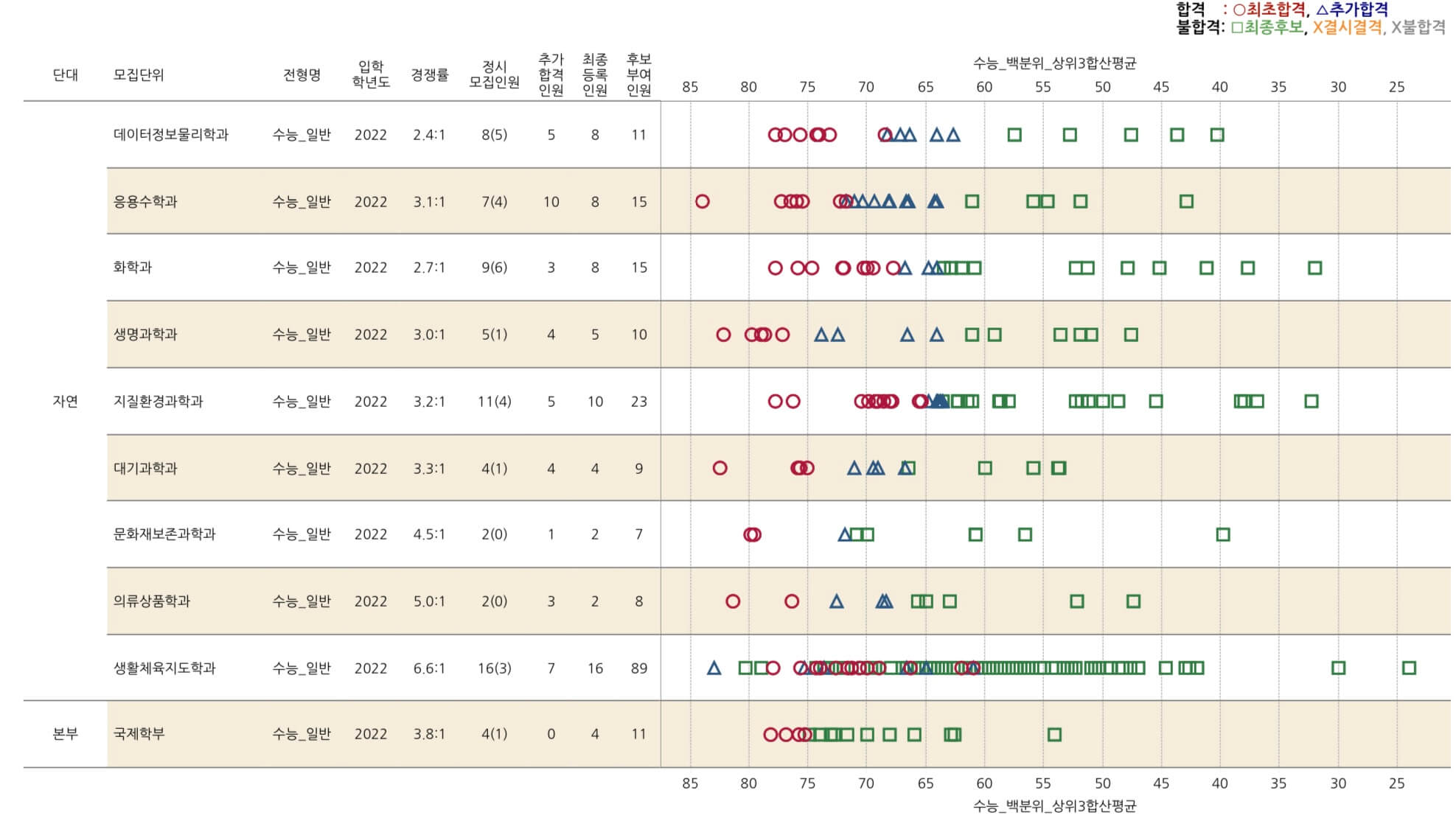Select the 추가합격인원 column header
The image size is (1456, 821).
(551, 74)
